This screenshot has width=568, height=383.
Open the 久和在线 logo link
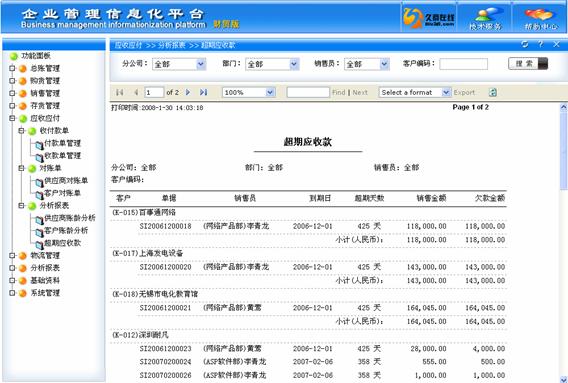(429, 18)
